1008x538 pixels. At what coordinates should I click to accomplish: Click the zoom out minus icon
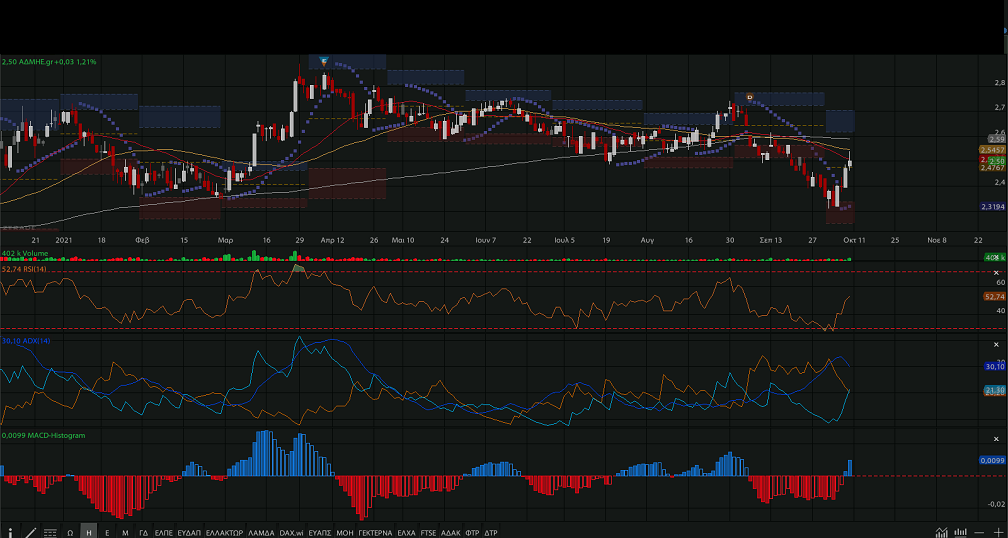click(979, 532)
